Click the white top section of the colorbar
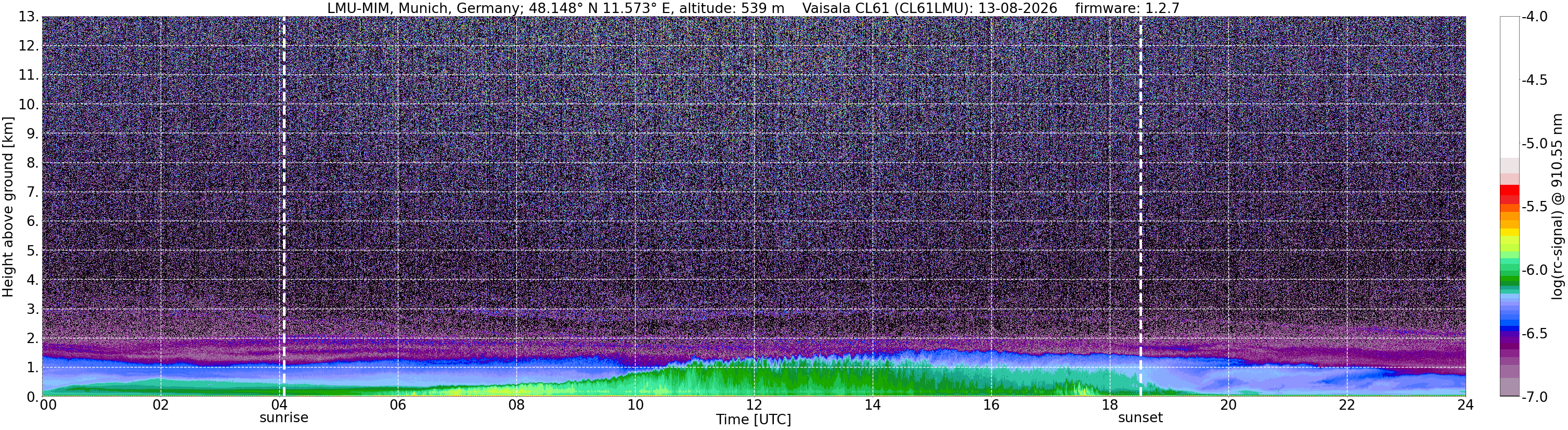Image resolution: width=1568 pixels, height=430 pixels. click(x=1510, y=86)
